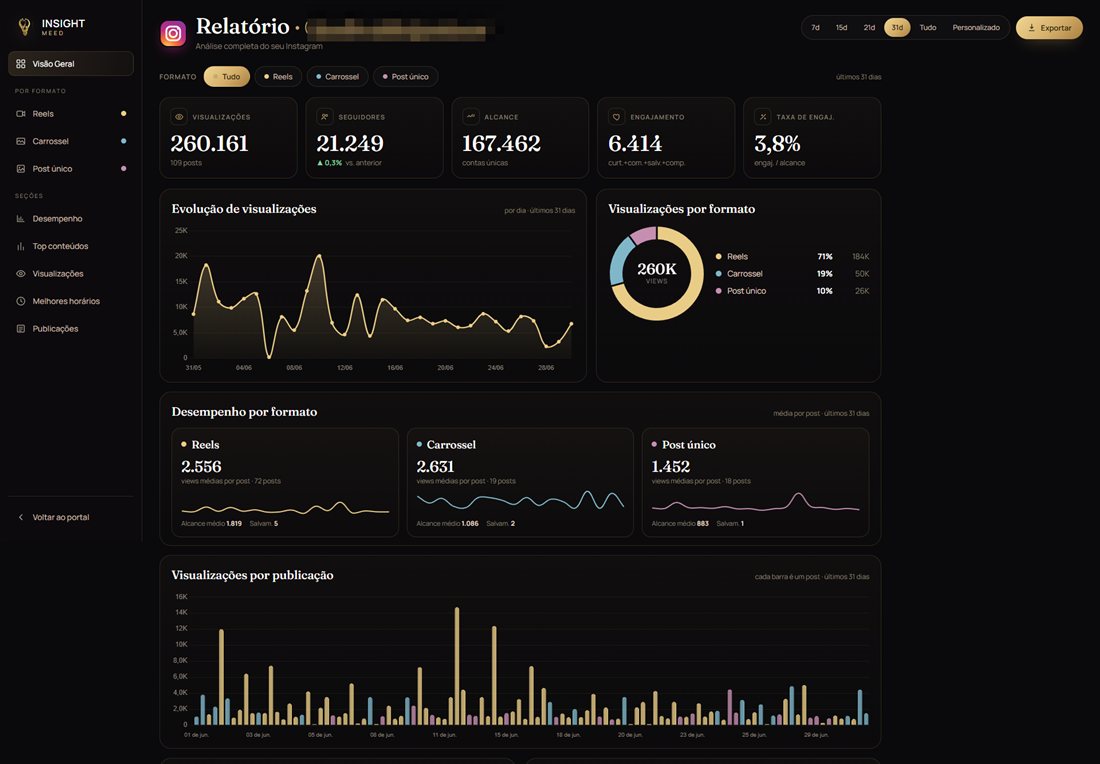
Task: Click the Post único icon in sidebar
Action: 21,168
